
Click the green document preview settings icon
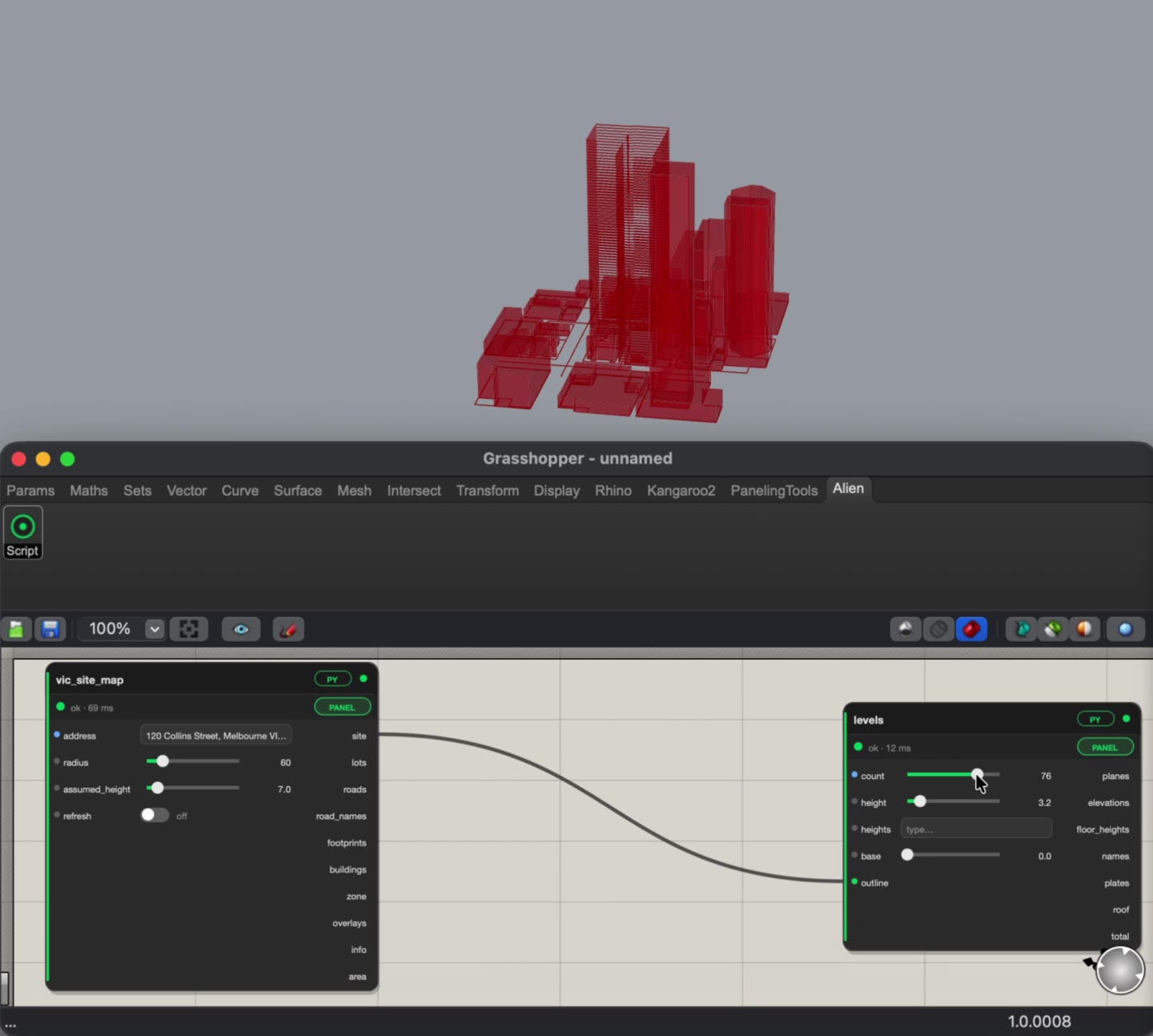tap(1053, 629)
